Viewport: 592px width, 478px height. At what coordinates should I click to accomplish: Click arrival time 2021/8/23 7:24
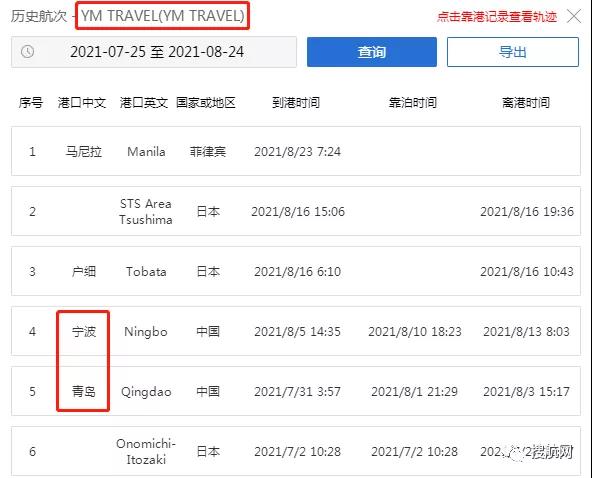click(x=298, y=152)
